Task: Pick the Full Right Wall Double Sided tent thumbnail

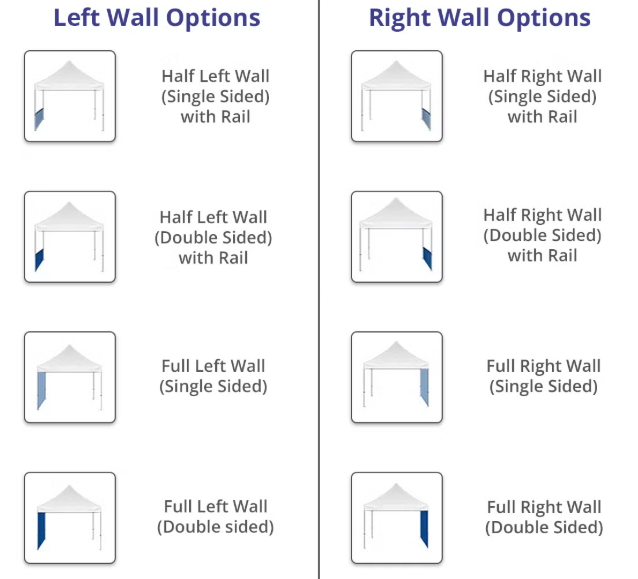Action: pos(397,517)
